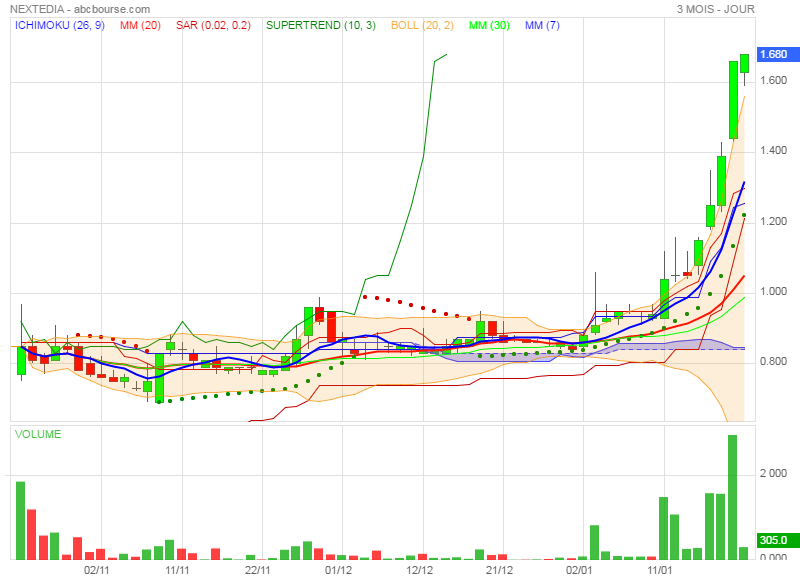The width and height of the screenshot is (800, 580).
Task: Click the current volume tag 305.0
Action: tap(778, 540)
